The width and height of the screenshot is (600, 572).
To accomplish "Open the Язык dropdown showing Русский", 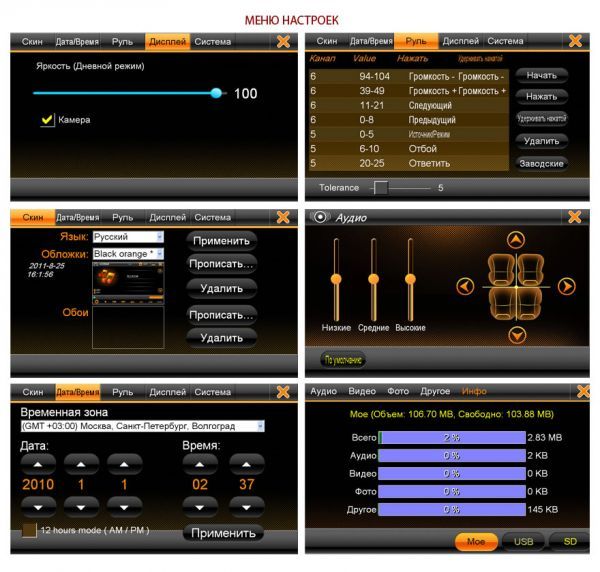I will pos(128,237).
